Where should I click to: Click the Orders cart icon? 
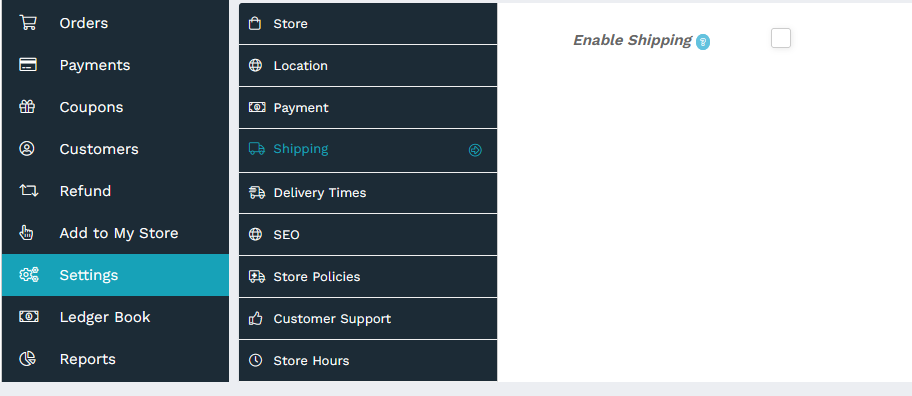[27, 23]
